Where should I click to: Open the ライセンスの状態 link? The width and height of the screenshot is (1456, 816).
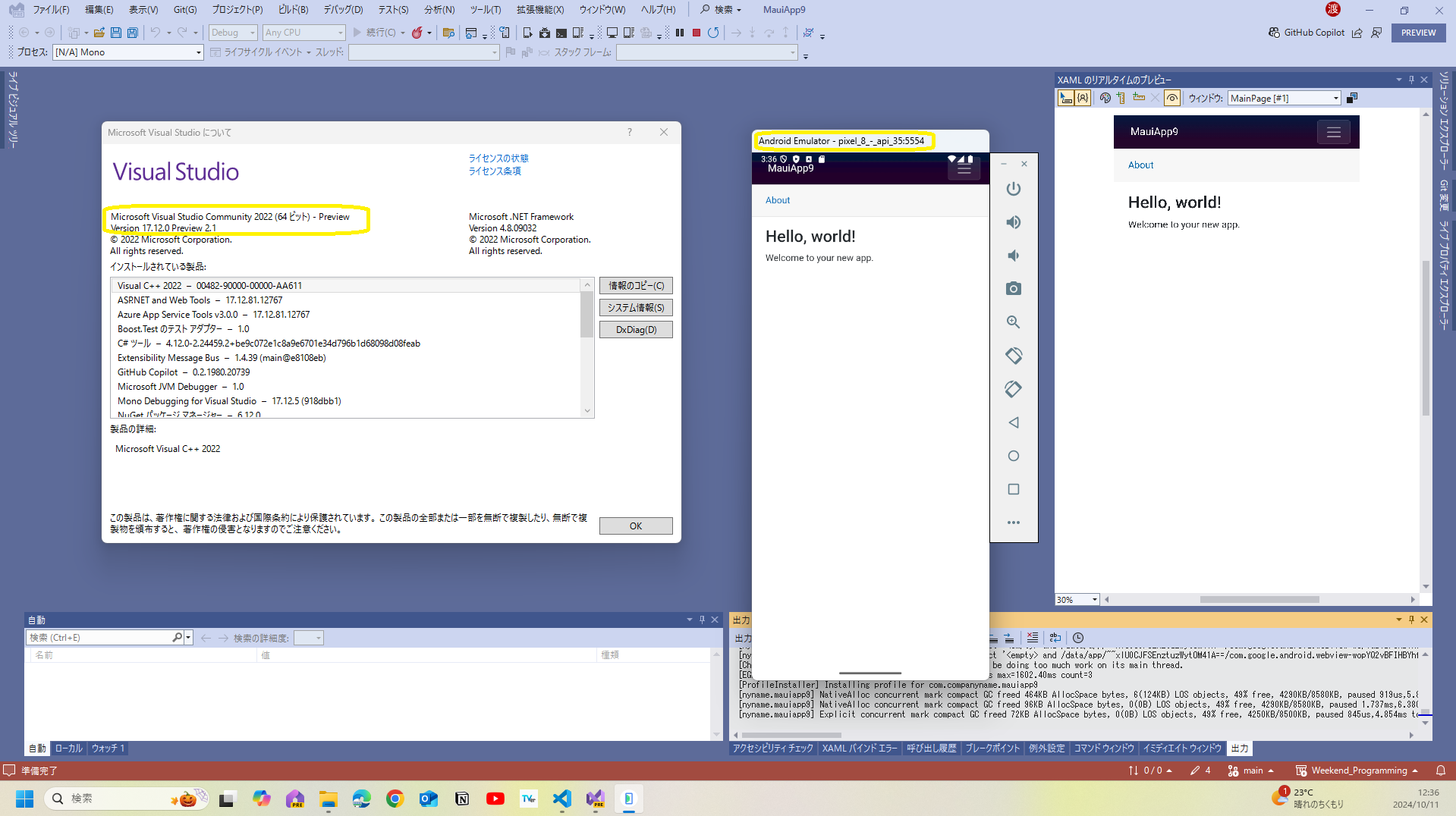click(498, 158)
